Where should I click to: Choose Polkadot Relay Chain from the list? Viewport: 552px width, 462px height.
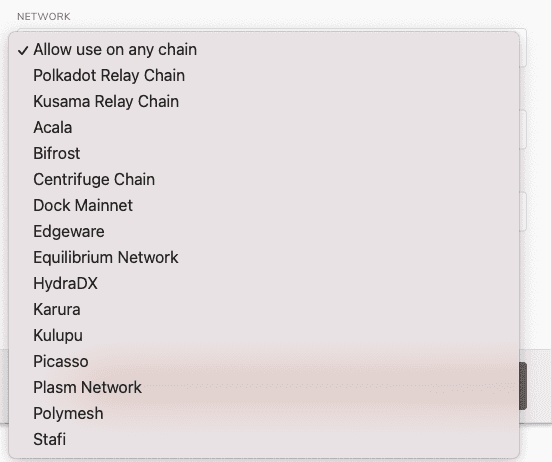264,76
